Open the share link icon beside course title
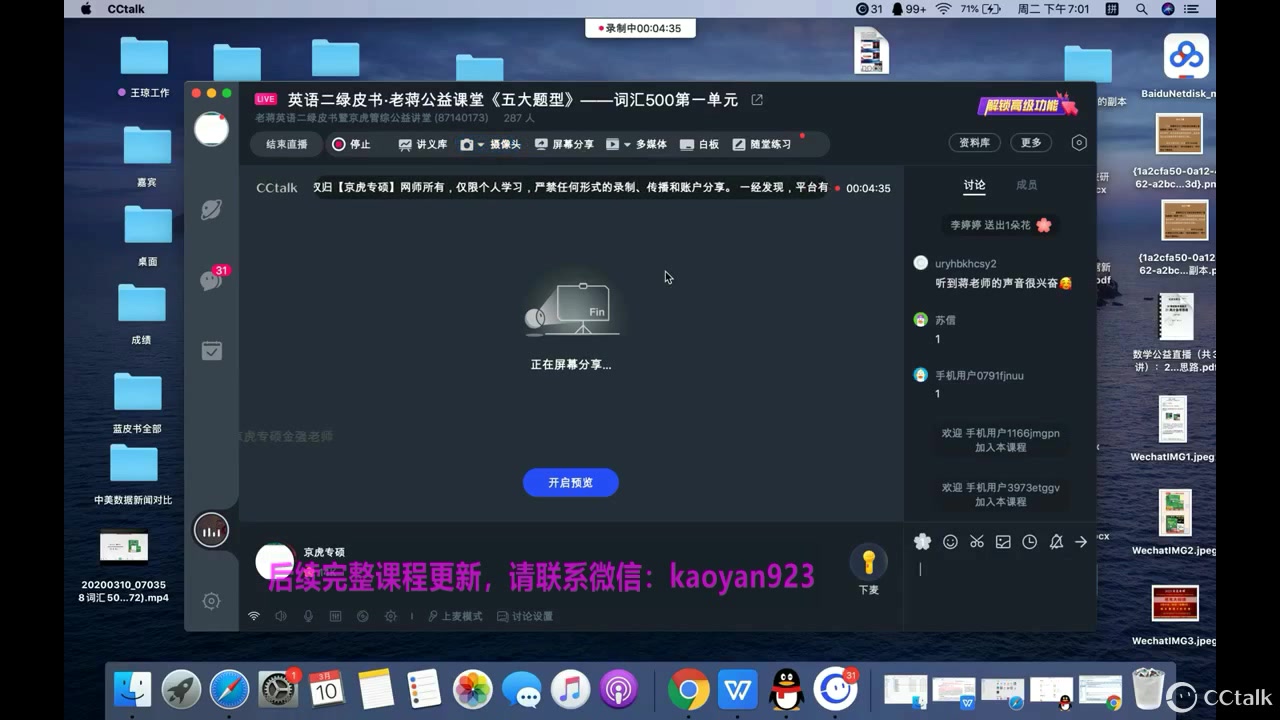The image size is (1280, 720). (757, 100)
